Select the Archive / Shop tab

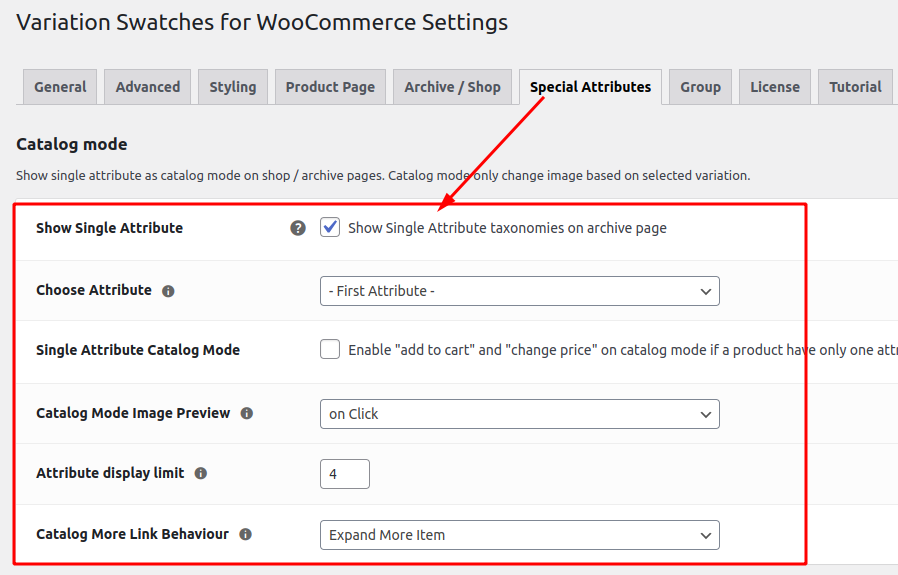click(x=452, y=87)
